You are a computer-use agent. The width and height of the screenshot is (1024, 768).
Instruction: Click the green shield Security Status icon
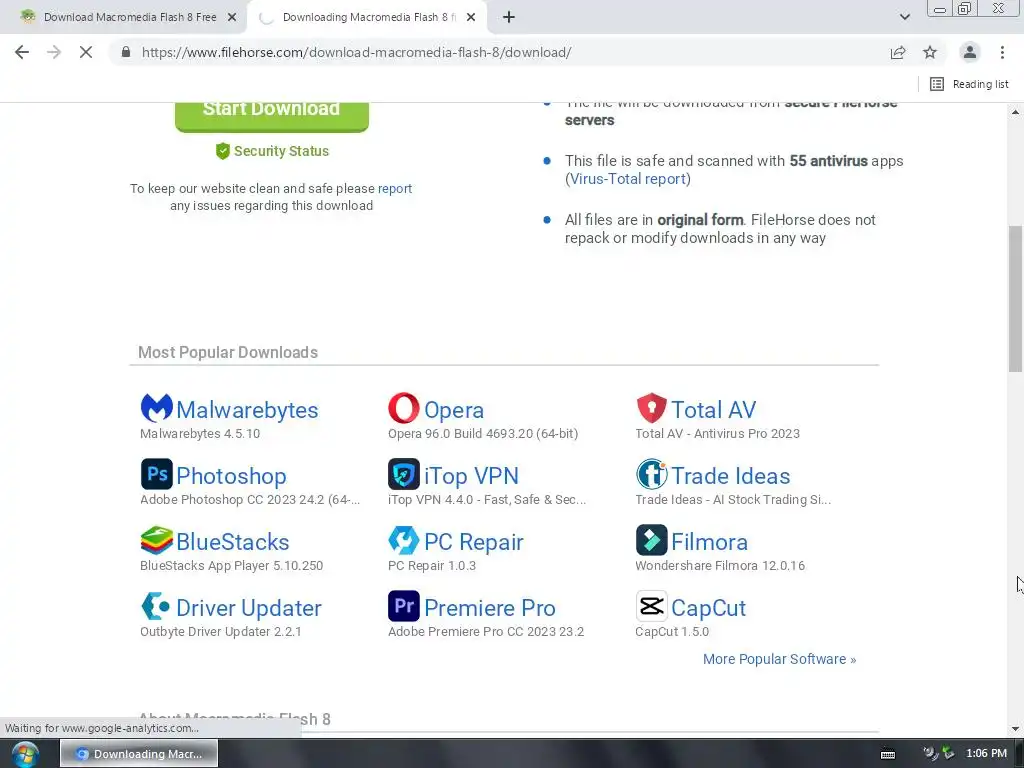pyautogui.click(x=223, y=151)
